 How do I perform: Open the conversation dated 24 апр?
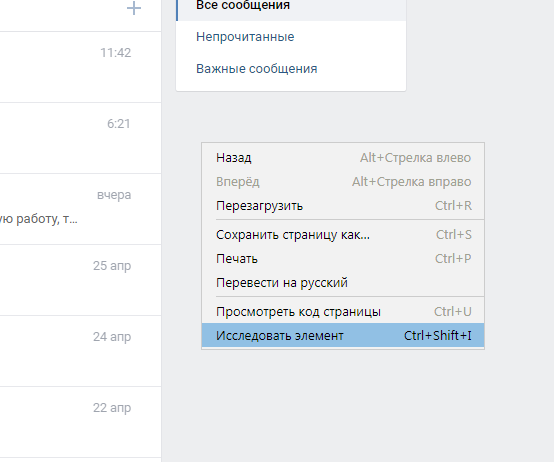[x=81, y=351]
